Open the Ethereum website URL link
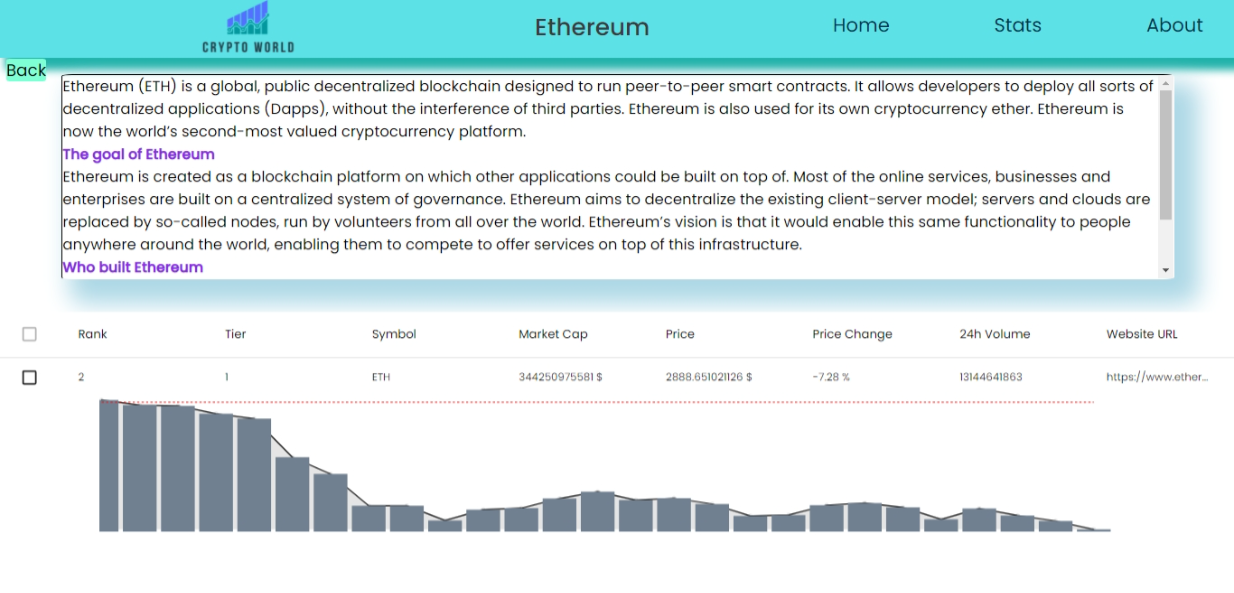Viewport: 1234px width, 593px height. point(1157,377)
